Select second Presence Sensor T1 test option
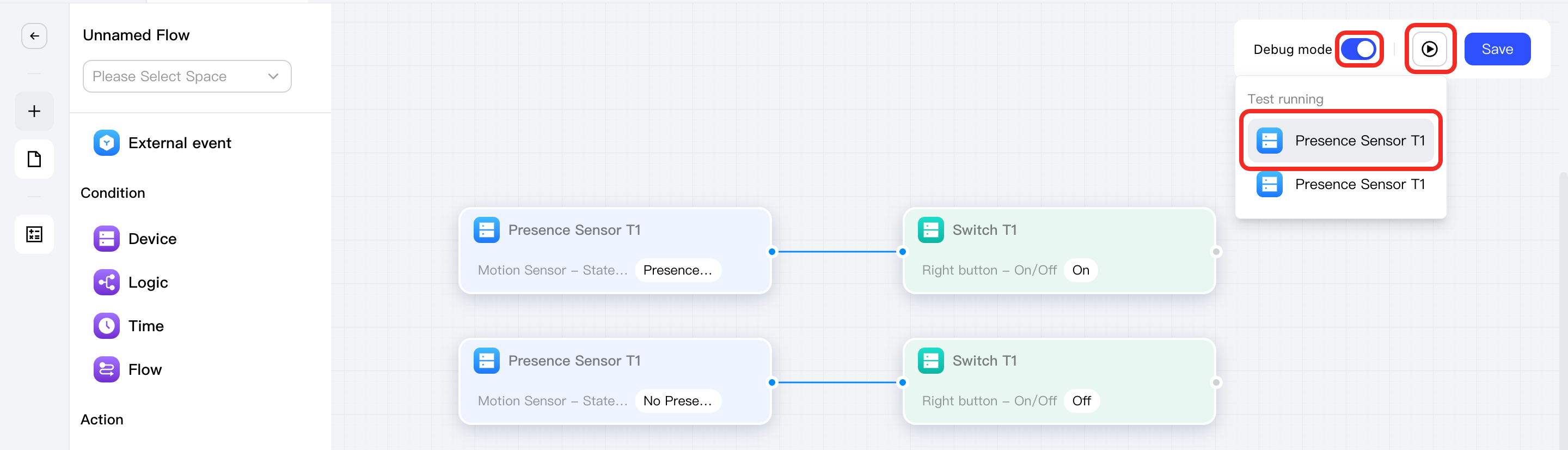1568x450 pixels. [1341, 185]
